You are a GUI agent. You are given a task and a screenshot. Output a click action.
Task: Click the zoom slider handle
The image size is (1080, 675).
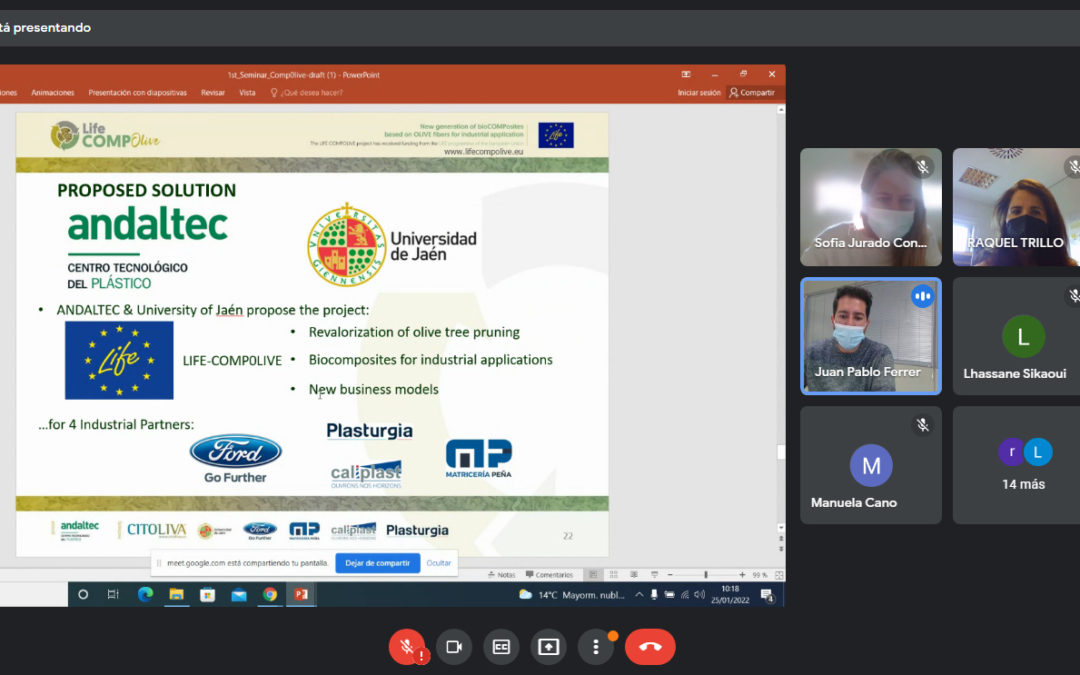(705, 574)
